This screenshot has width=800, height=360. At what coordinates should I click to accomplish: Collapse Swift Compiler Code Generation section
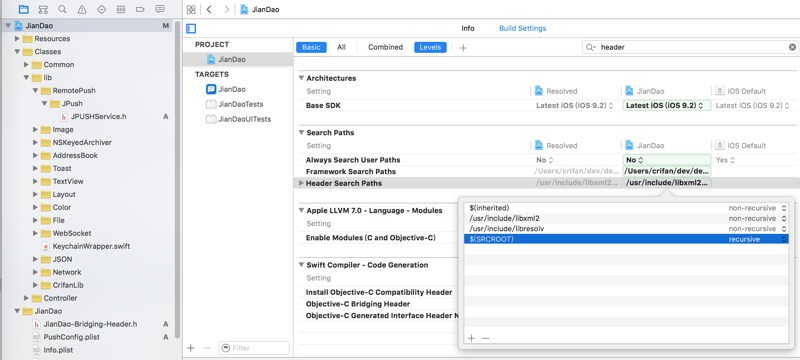pos(301,265)
